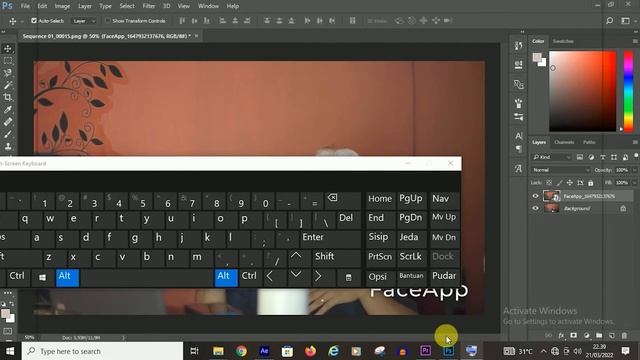Select the Crop tool
This screenshot has height=360, width=640.
point(8,97)
